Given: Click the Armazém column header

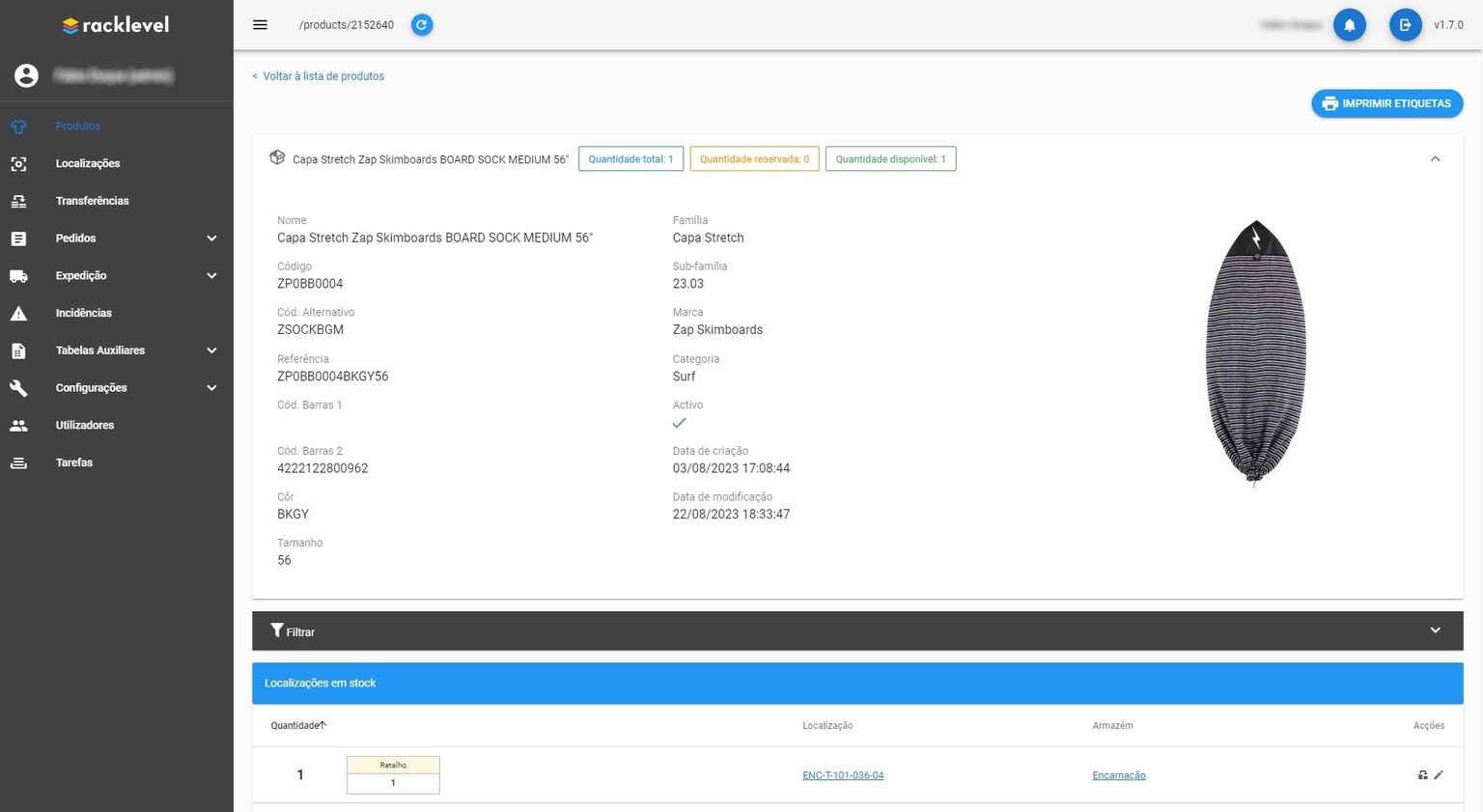Looking at the screenshot, I should point(1112,725).
